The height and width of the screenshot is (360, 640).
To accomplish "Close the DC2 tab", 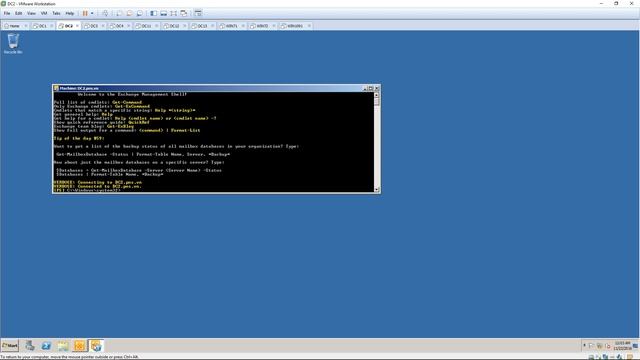I will pyautogui.click(x=77, y=26).
